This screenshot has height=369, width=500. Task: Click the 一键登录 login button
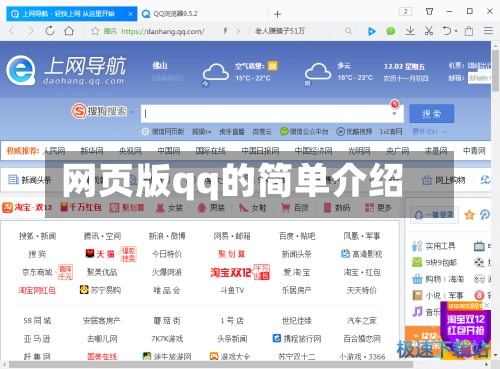[435, 215]
